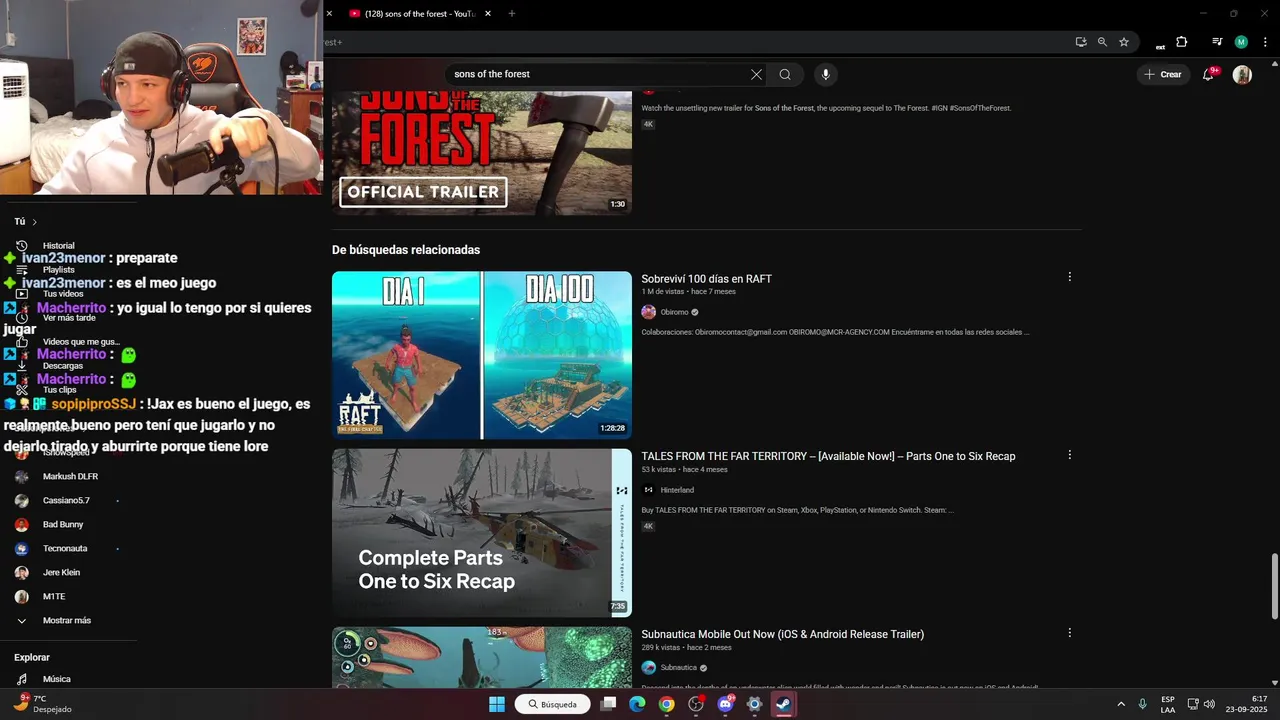Open Historial in sidebar
The height and width of the screenshot is (720, 1280).
tap(58, 246)
